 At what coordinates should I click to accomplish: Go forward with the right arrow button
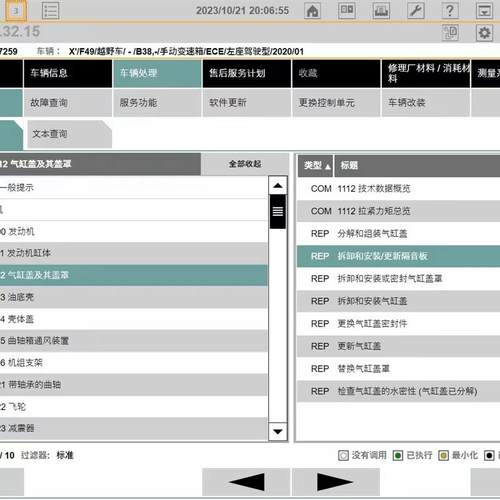pos(336,482)
